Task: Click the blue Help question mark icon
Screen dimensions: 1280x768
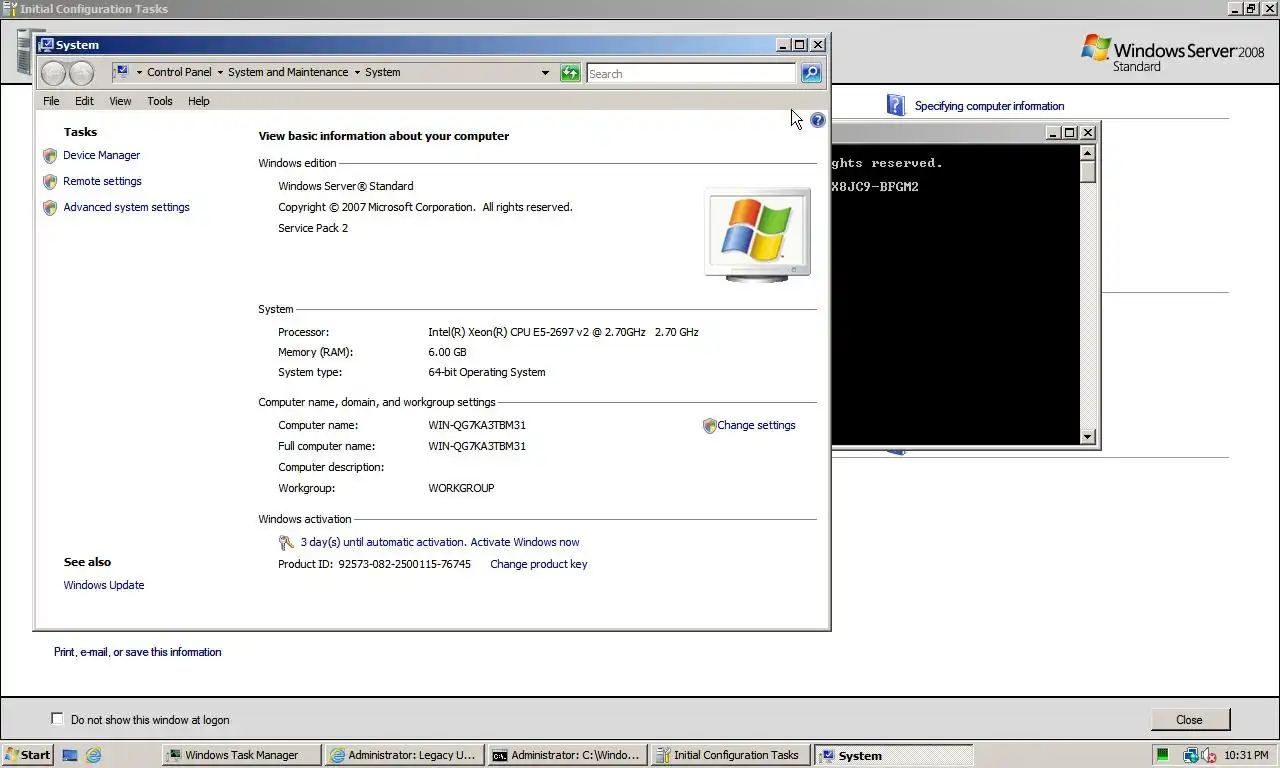Action: pyautogui.click(x=818, y=120)
